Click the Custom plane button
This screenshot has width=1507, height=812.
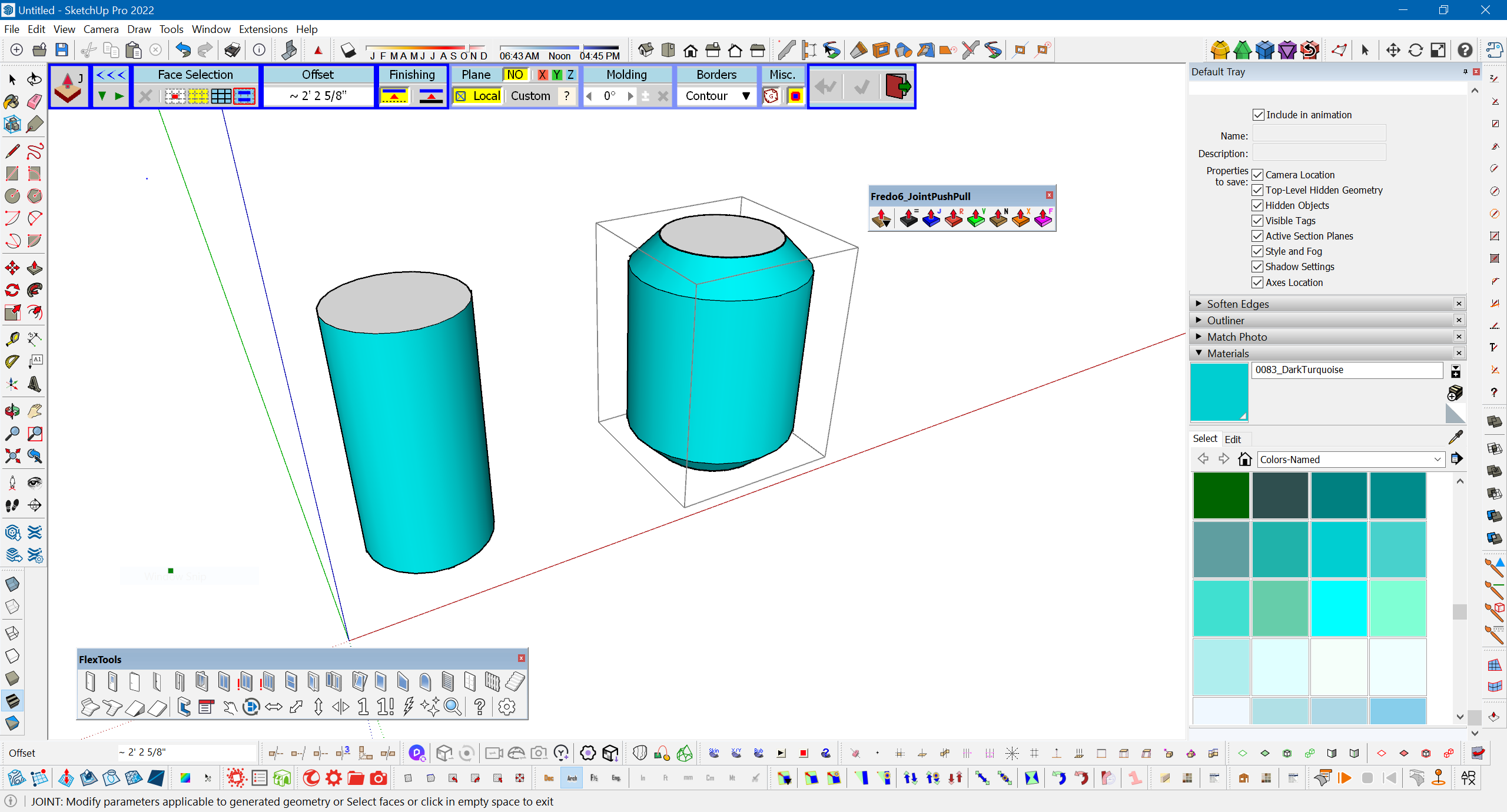530,96
